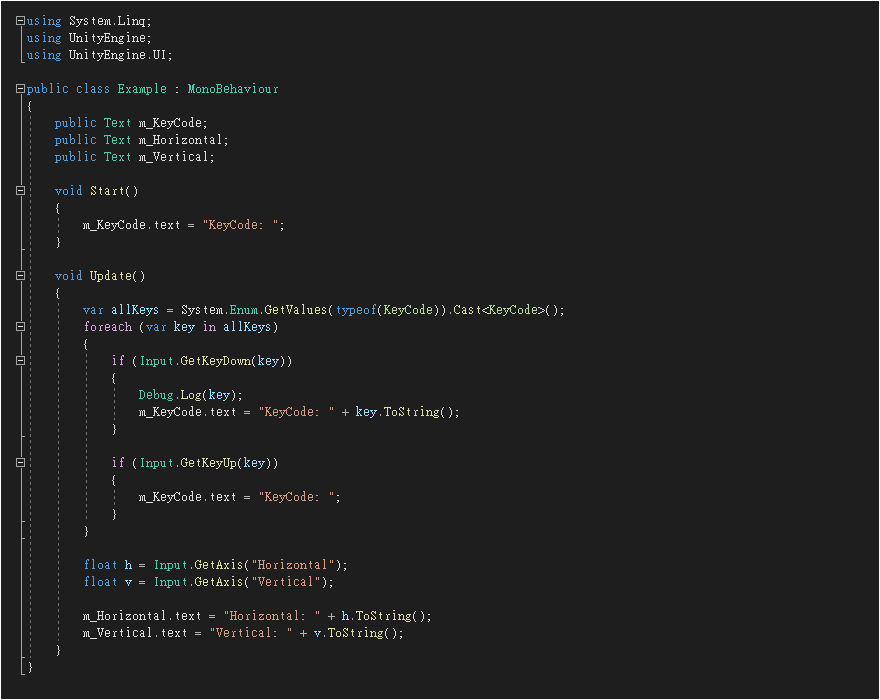
Task: Click 'key.ToString()' in KeyCode assignment
Action: [x=404, y=412]
